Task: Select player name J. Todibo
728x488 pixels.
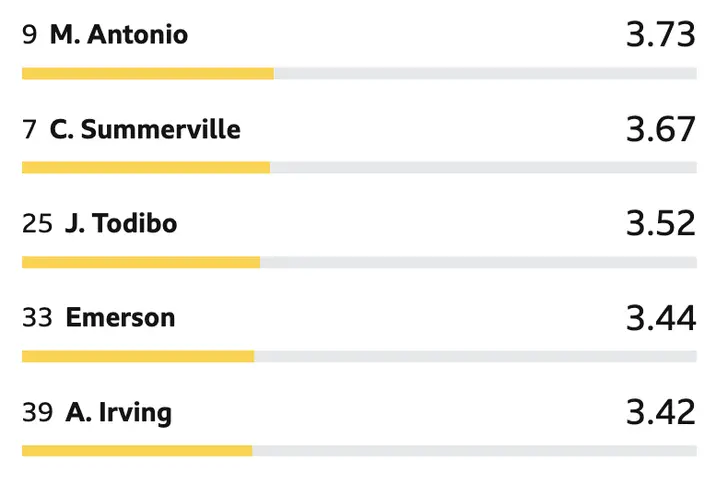Action: [x=121, y=223]
